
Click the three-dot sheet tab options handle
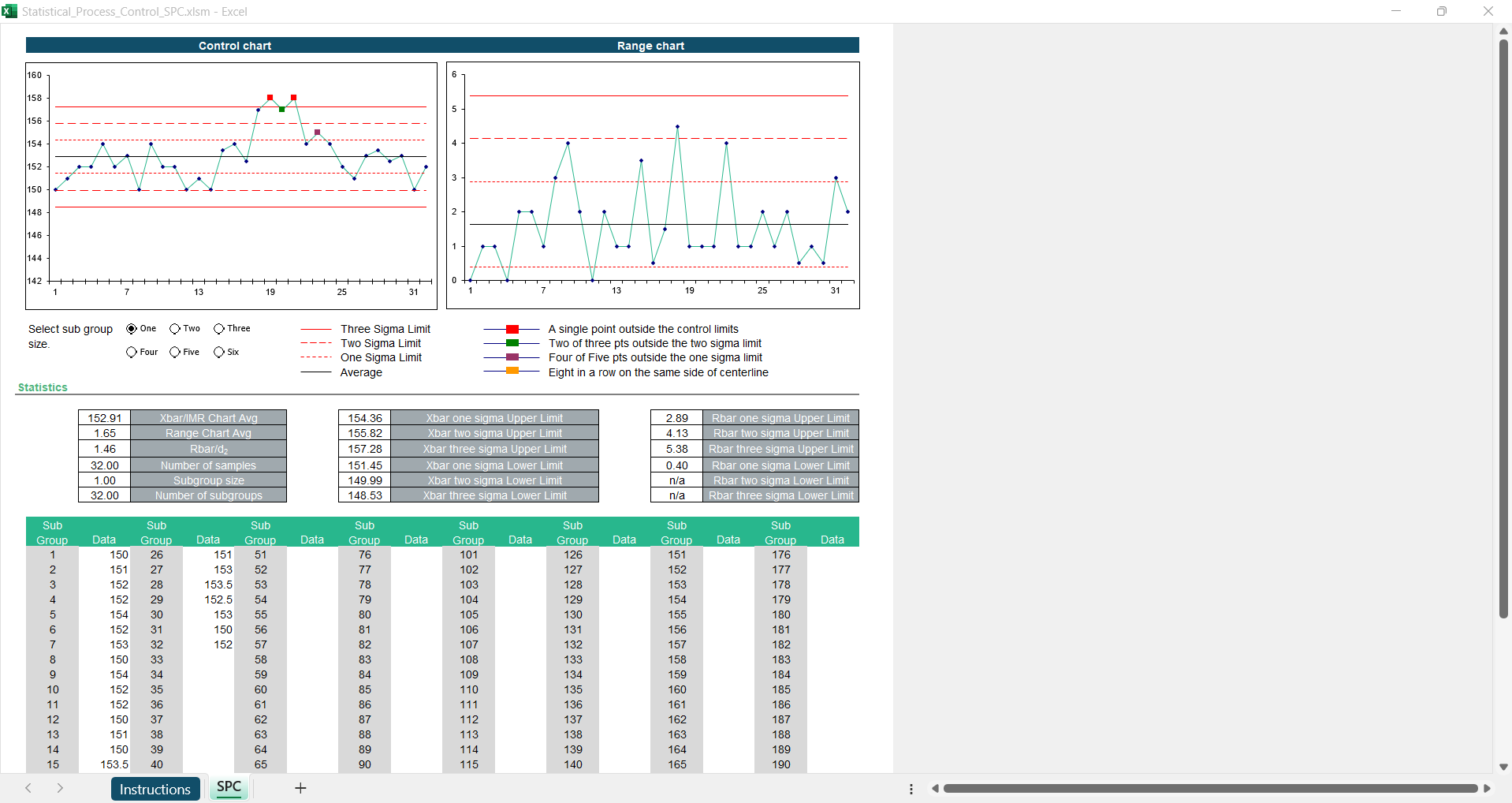click(x=911, y=789)
